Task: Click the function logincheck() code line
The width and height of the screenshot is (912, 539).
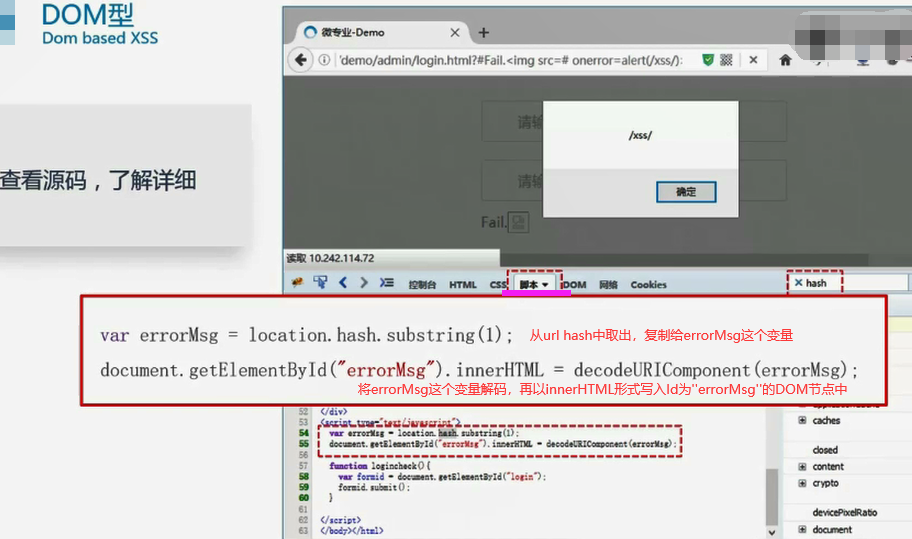Action: [x=380, y=466]
